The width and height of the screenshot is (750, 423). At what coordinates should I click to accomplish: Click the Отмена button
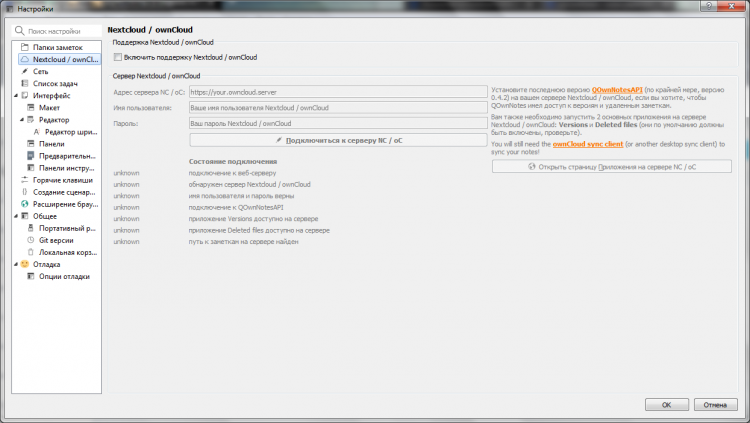[716, 405]
